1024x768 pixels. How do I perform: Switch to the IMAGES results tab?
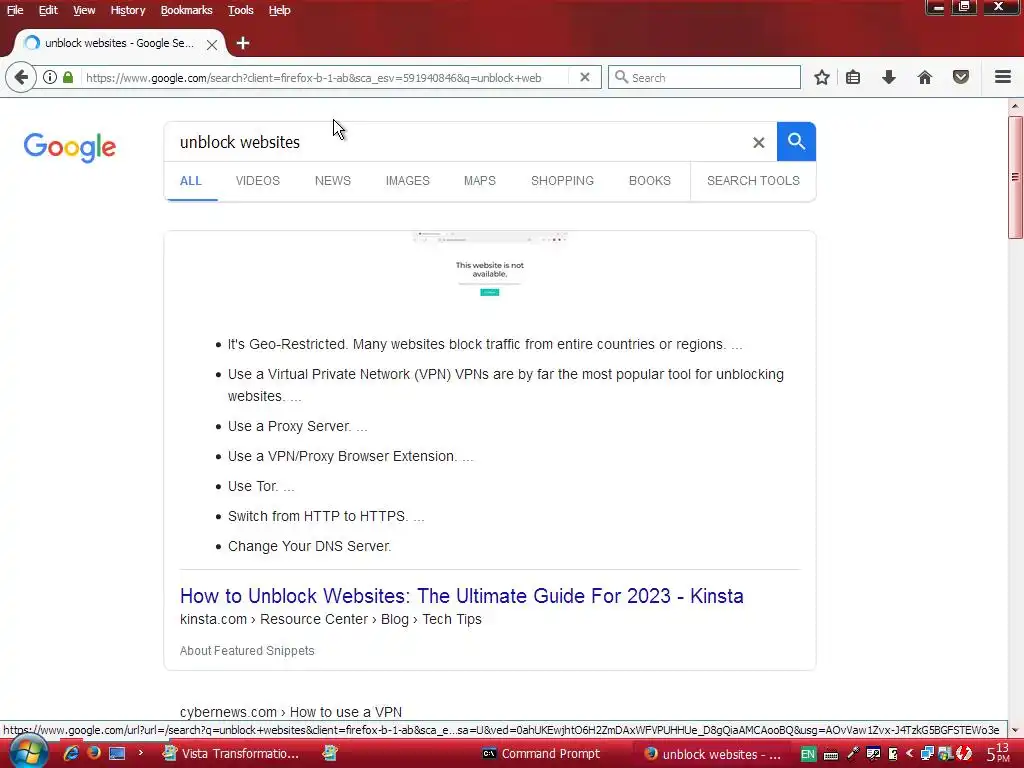click(x=408, y=181)
